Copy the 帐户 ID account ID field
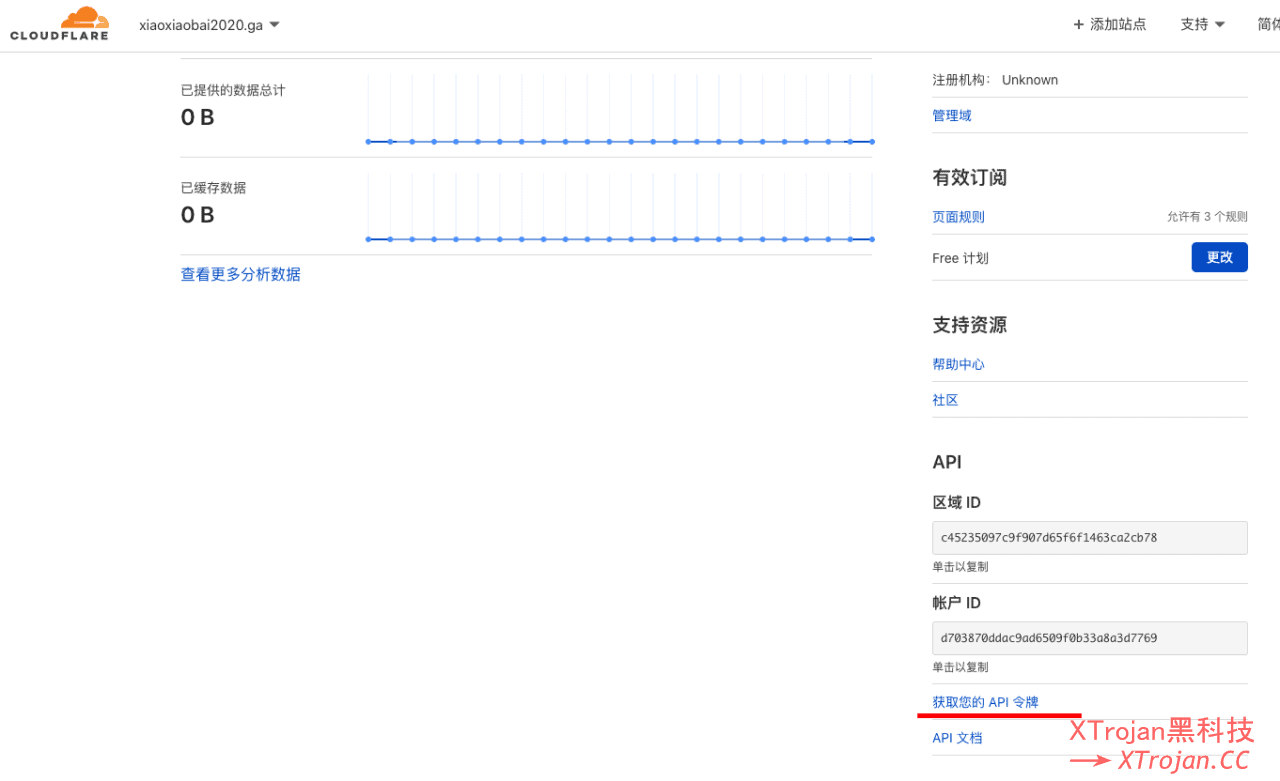This screenshot has height=781, width=1280. (1089, 638)
